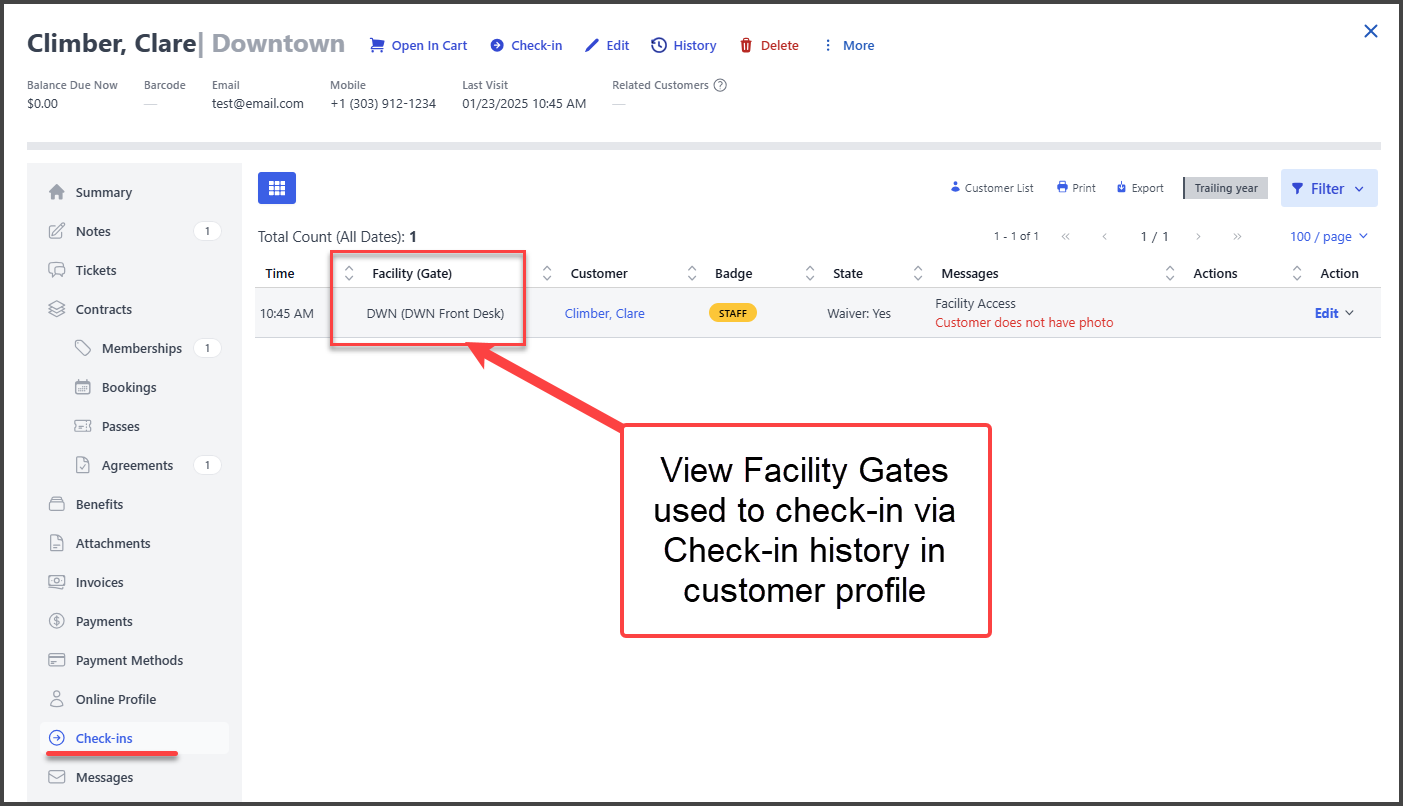Close the customer profile dialog
Viewport: 1403px width, 806px height.
click(x=1371, y=31)
